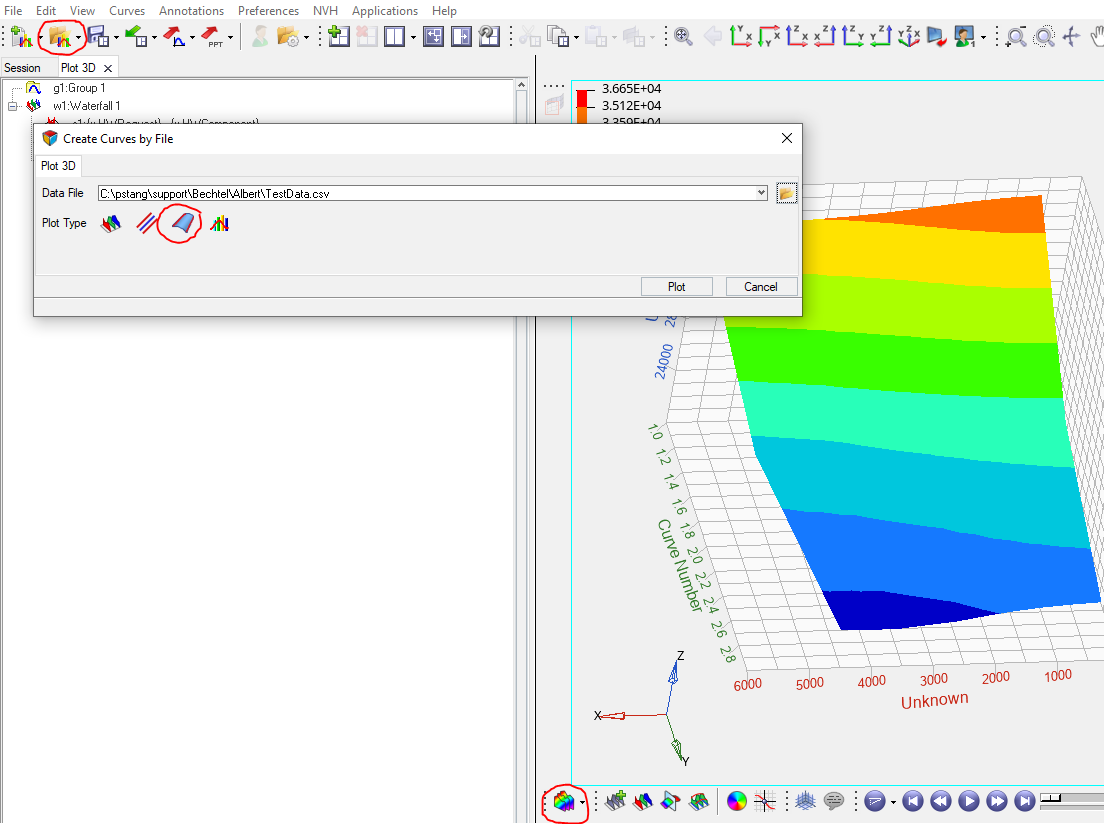Switch to the Session tab
This screenshot has height=824, width=1104.
(x=23, y=68)
